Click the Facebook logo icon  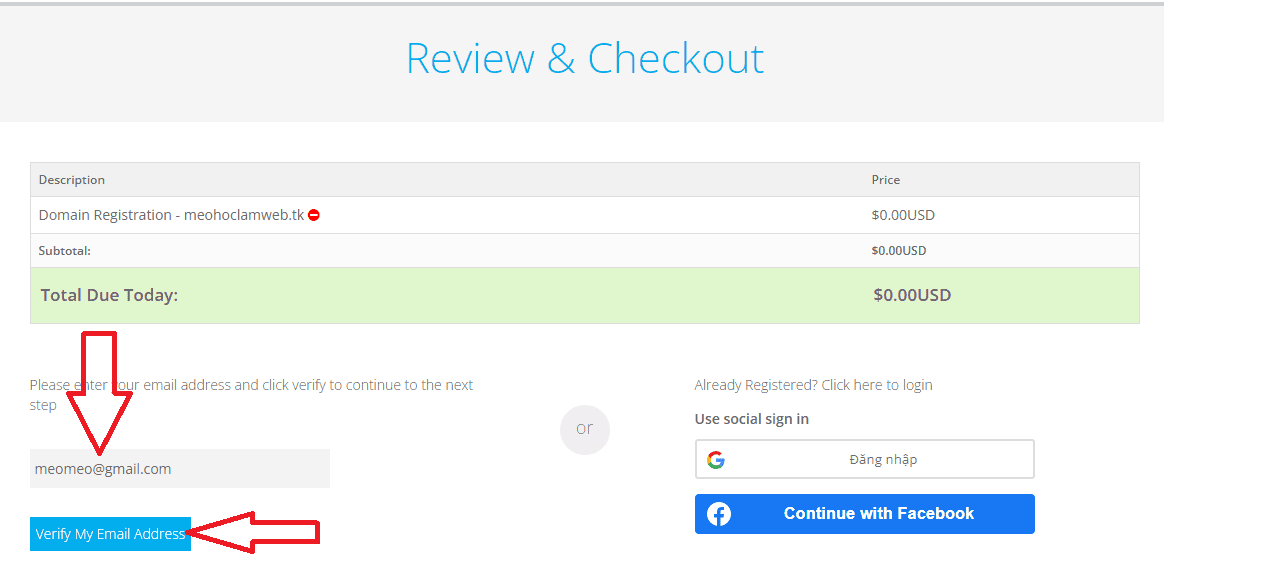[719, 514]
